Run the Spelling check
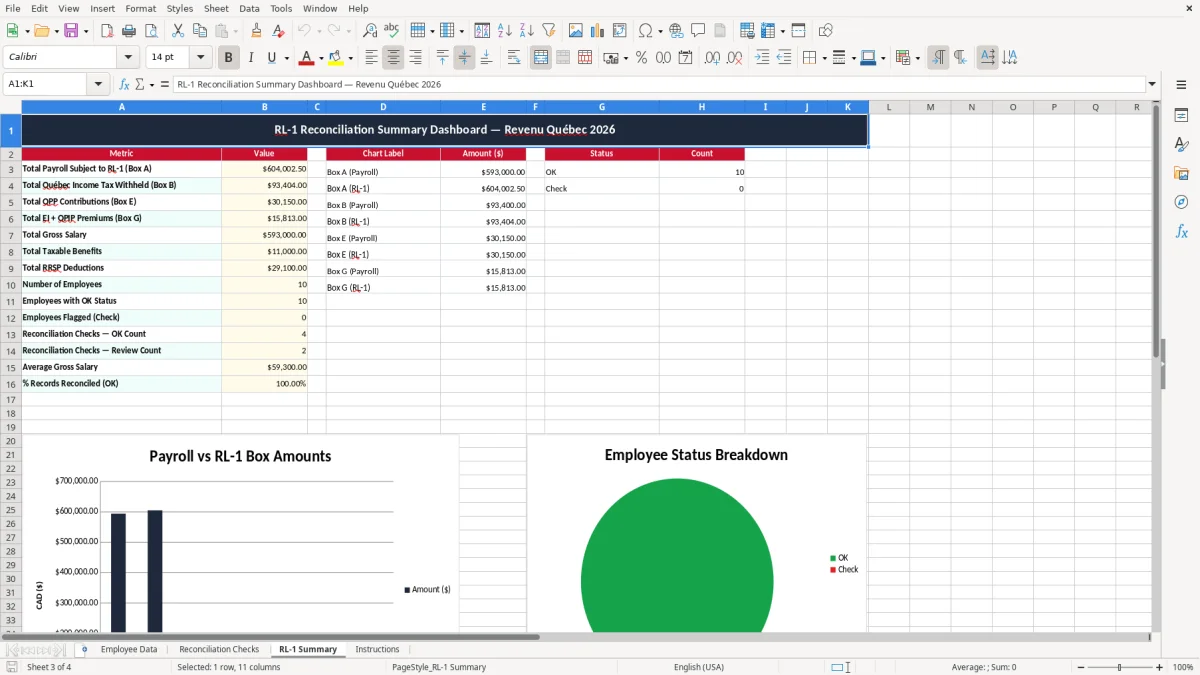The image size is (1200, 675). 392,31
